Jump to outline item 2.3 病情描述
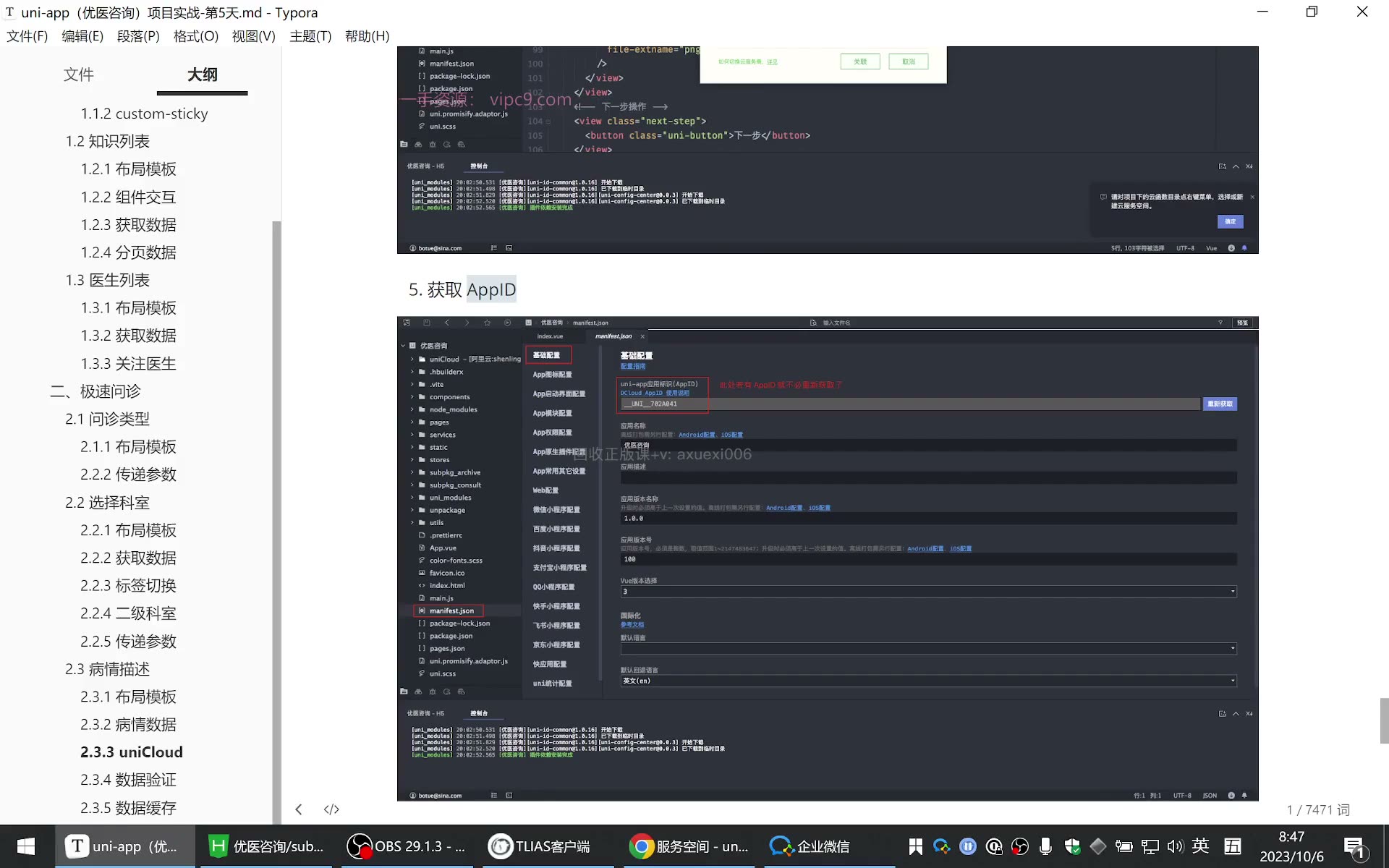The height and width of the screenshot is (868, 1389). pos(108,669)
